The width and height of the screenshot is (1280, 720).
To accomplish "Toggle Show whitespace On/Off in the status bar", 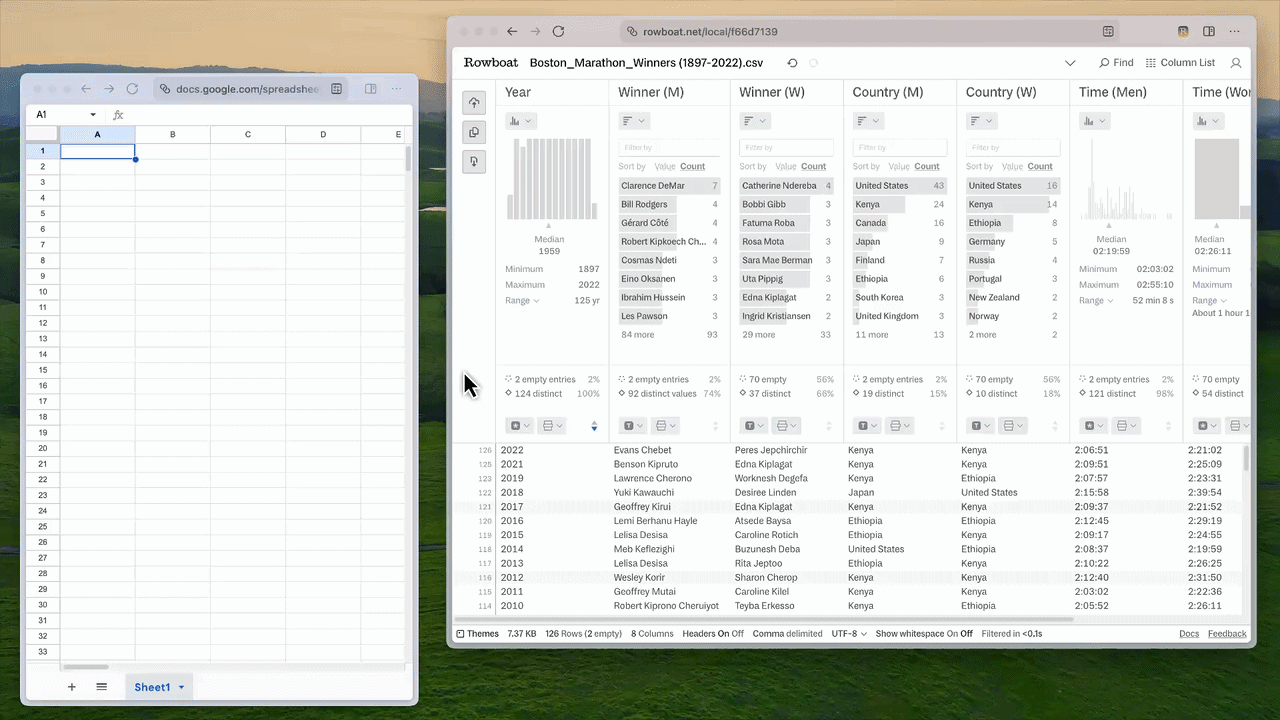I will click(924, 634).
